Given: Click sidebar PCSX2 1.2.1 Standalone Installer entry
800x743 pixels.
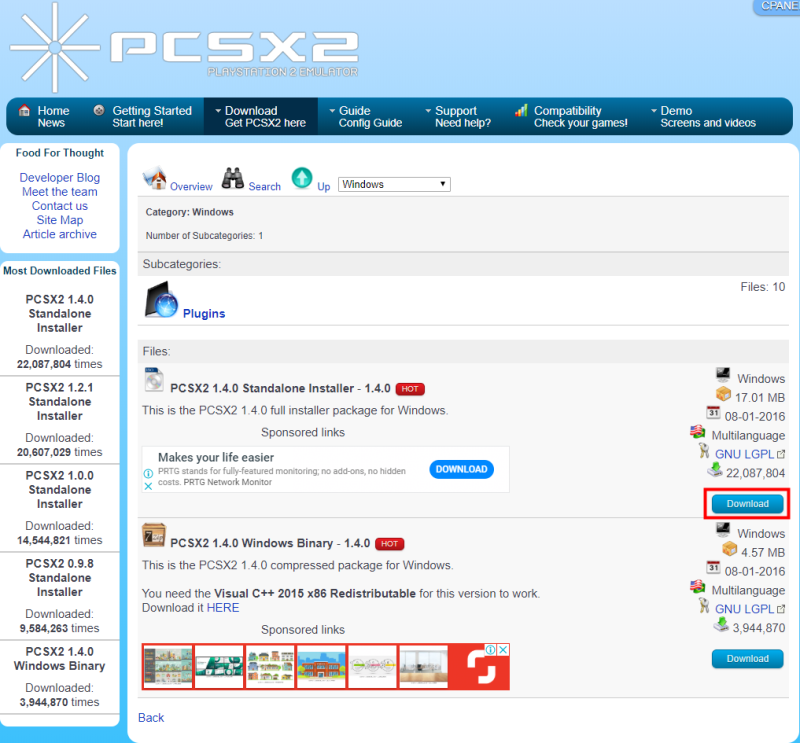Looking at the screenshot, I should 60,402.
